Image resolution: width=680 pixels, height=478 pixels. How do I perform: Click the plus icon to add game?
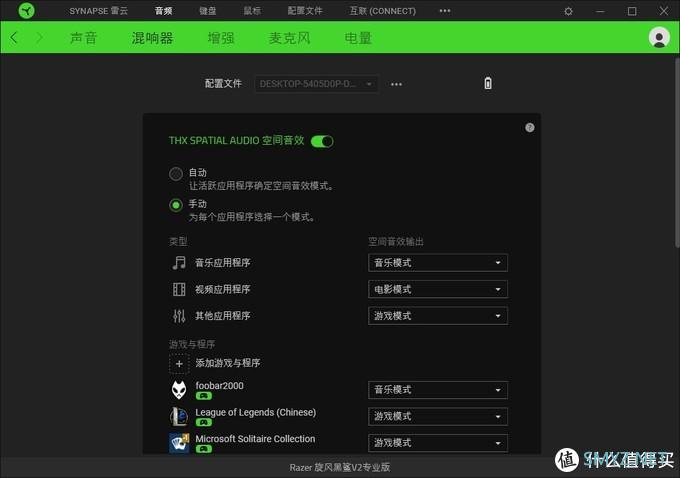point(179,364)
